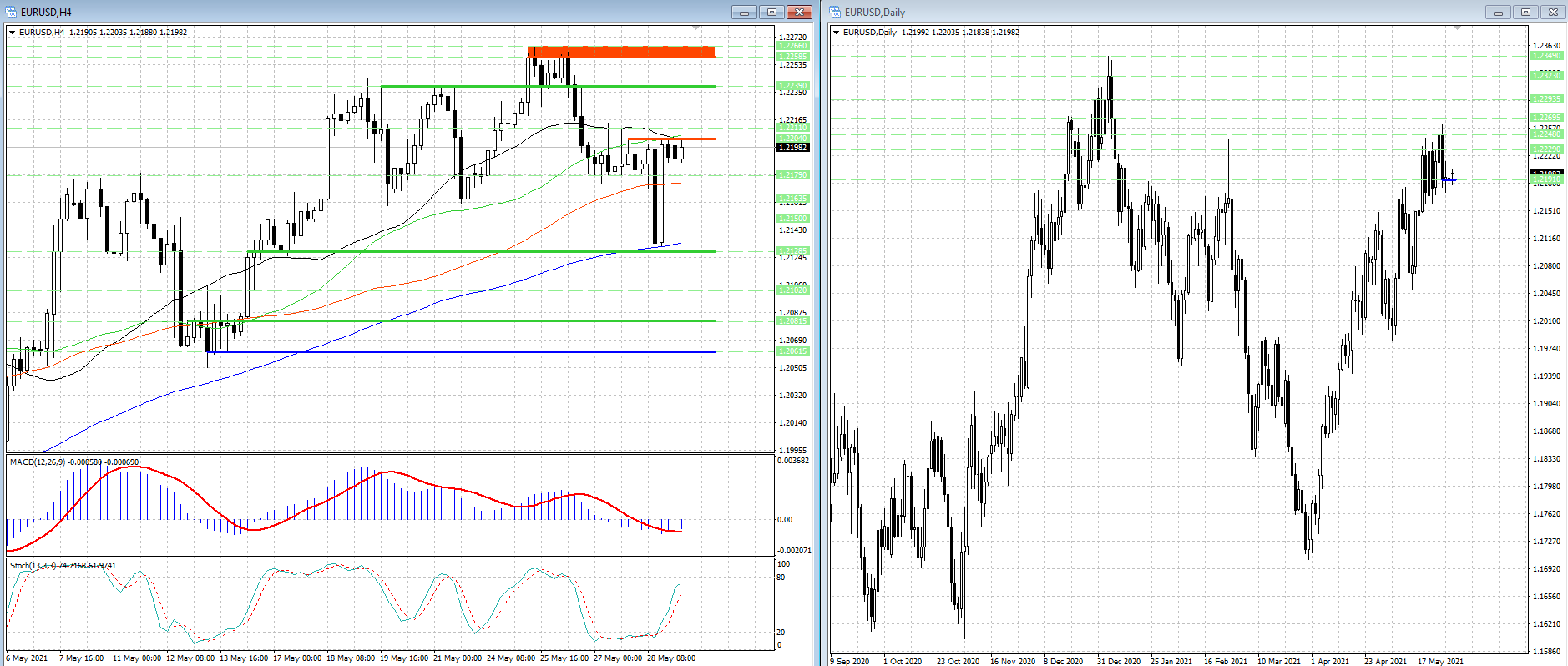Click the chart shift marker on Daily chart
The image size is (1568, 666).
pos(1457,28)
